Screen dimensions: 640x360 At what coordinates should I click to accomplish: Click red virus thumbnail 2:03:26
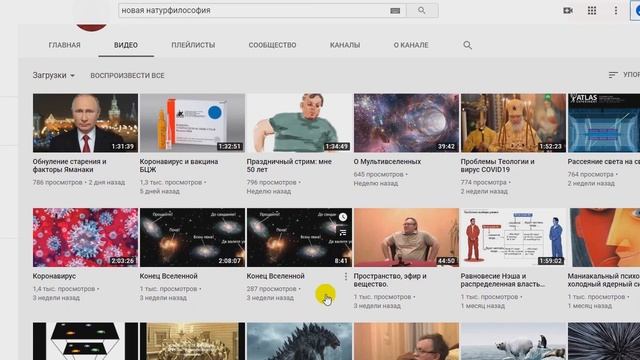click(85, 238)
